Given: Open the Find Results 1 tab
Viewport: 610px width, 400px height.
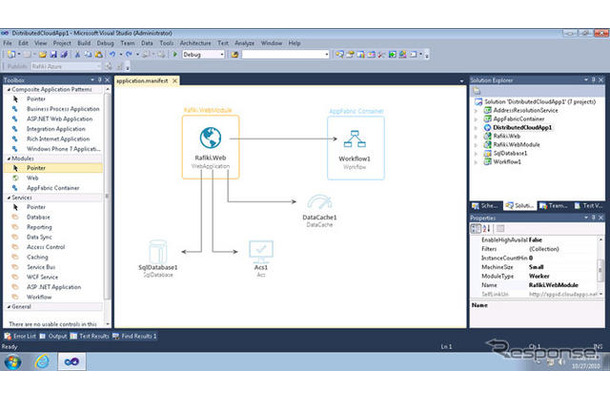Looking at the screenshot, I should point(135,336).
